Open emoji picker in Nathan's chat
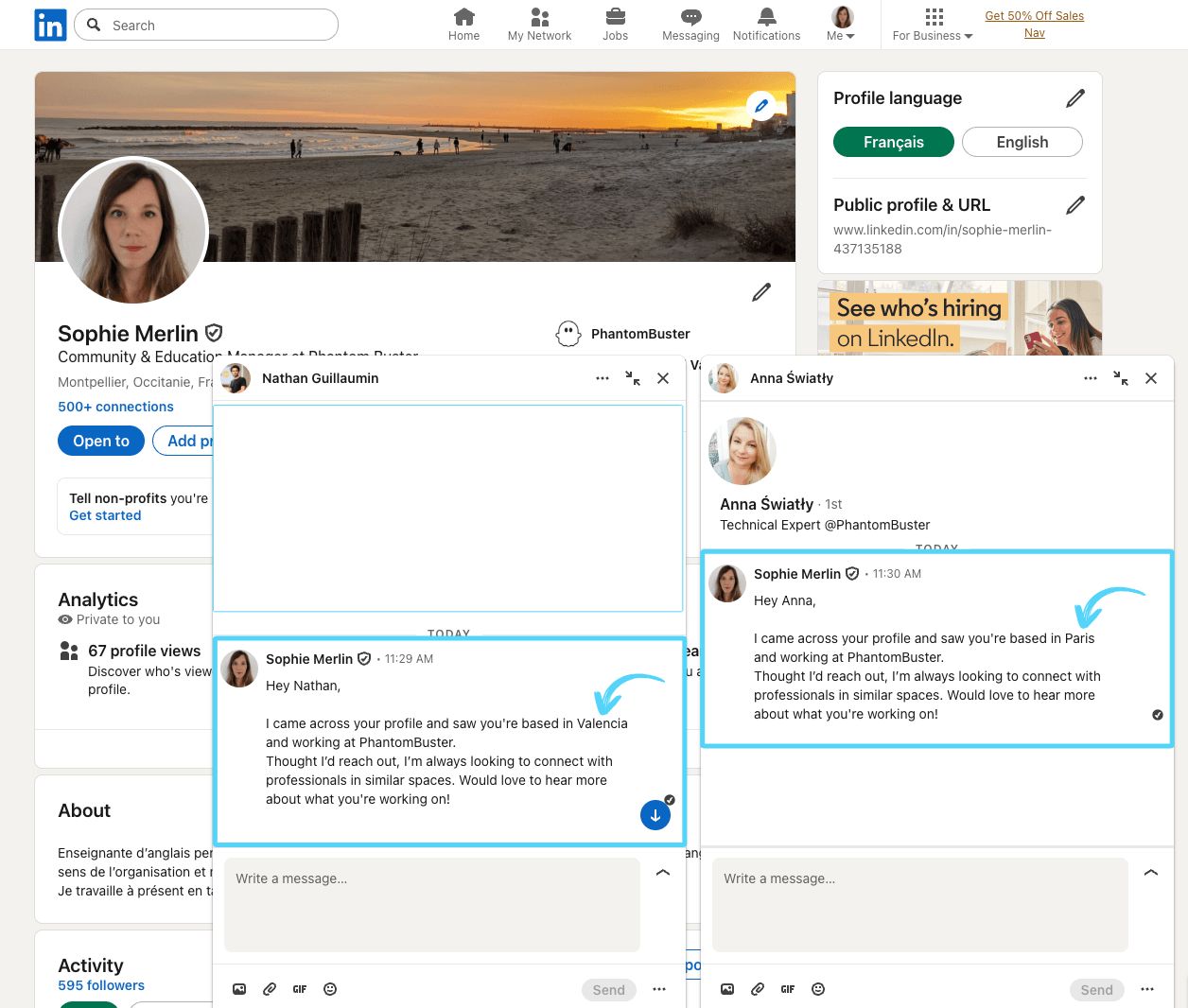 tap(330, 989)
